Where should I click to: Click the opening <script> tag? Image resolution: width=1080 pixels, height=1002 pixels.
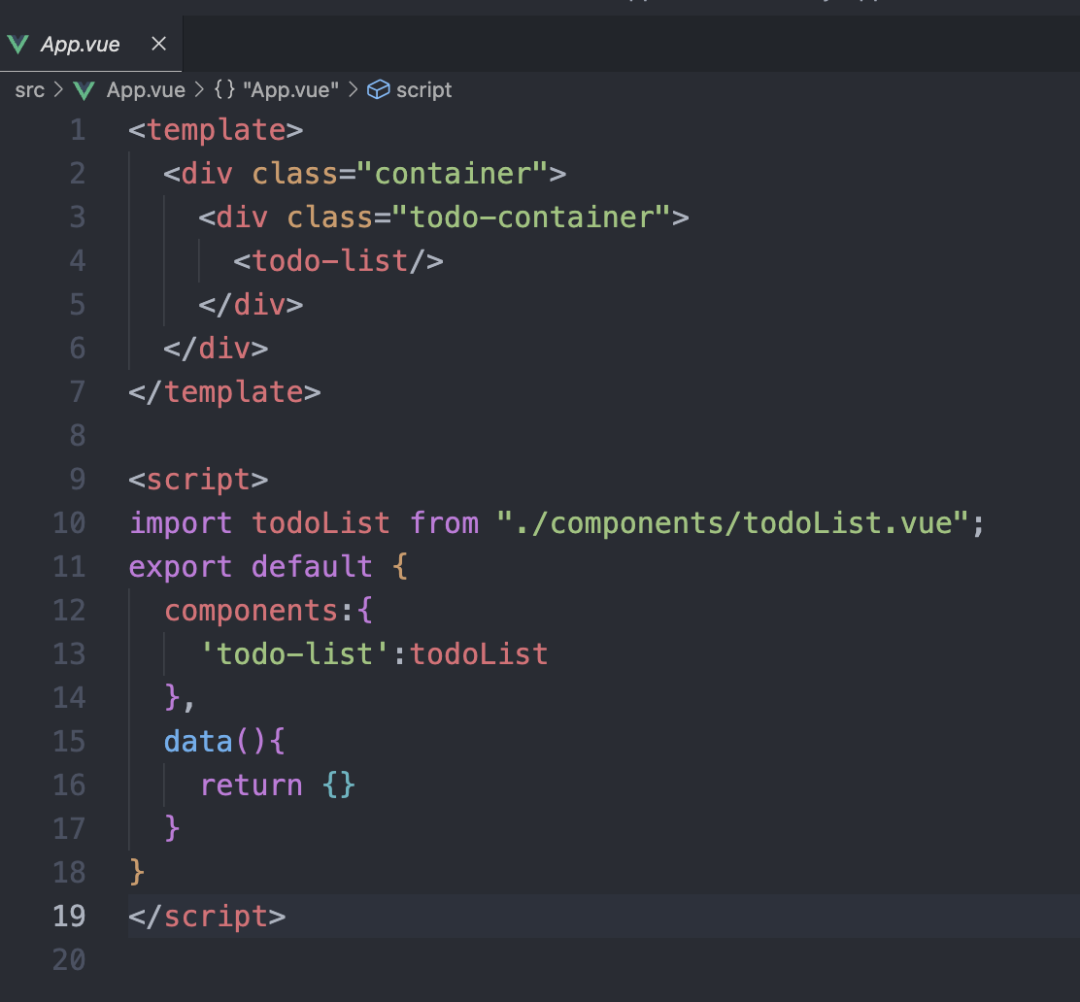(198, 479)
